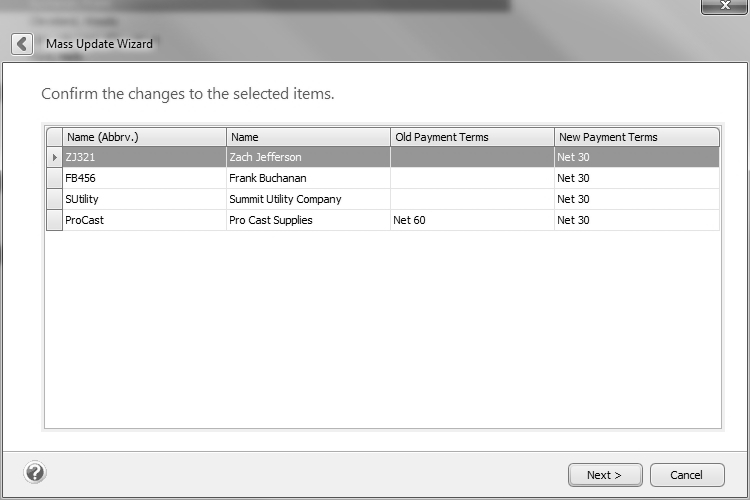Click the row selector for ZJ321
This screenshot has width=750, height=500.
pos(54,157)
